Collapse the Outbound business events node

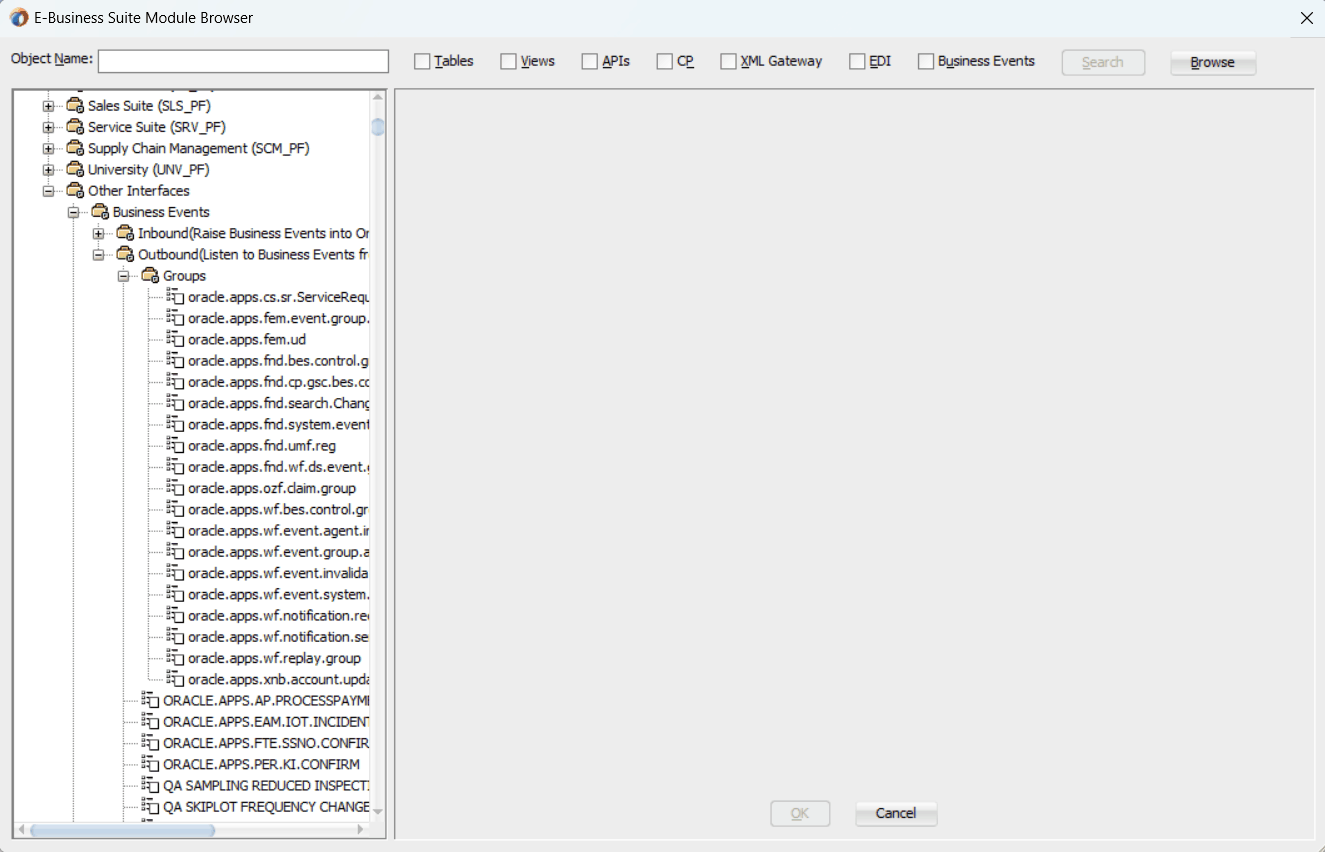point(98,254)
